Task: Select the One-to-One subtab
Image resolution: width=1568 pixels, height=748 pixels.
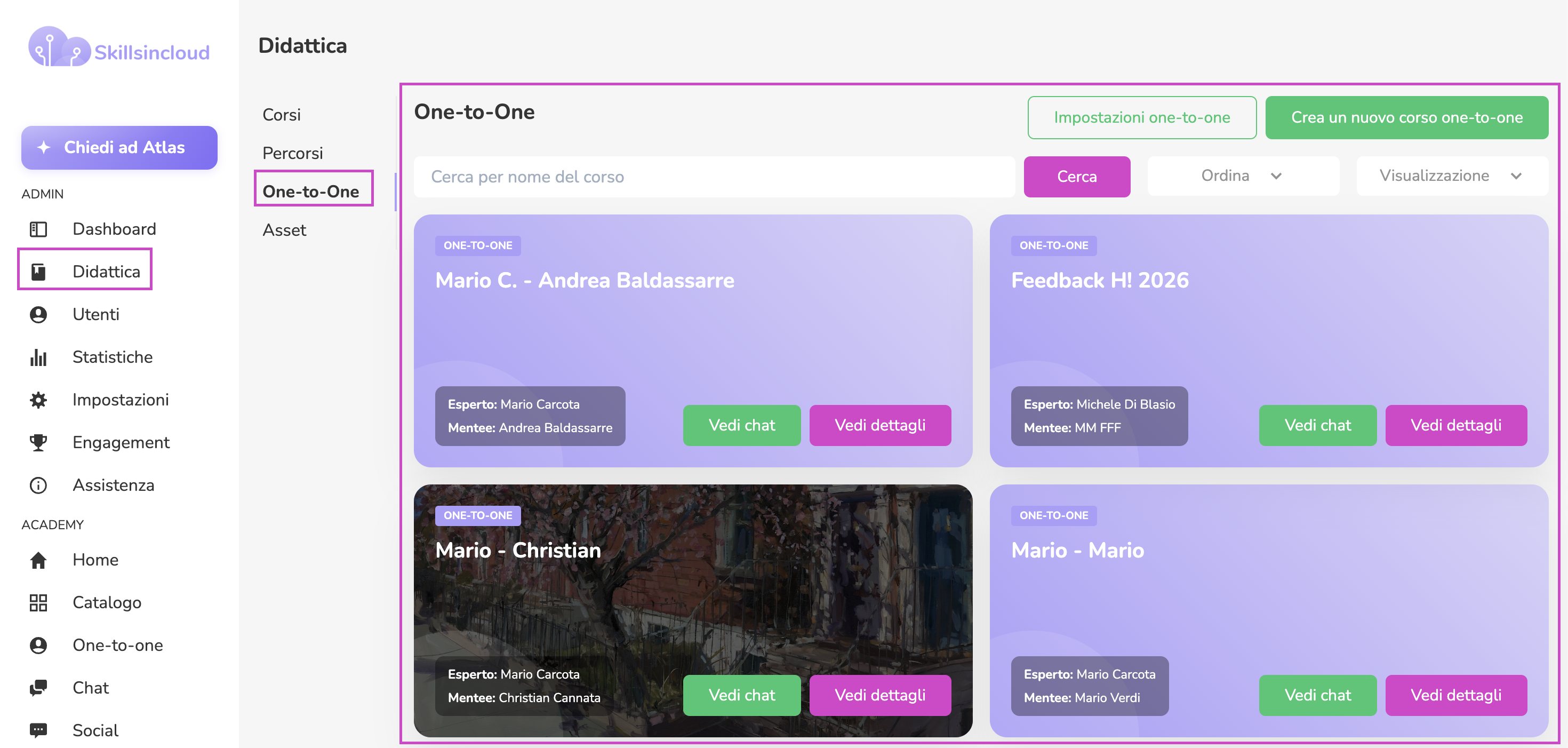Action: pos(311,191)
